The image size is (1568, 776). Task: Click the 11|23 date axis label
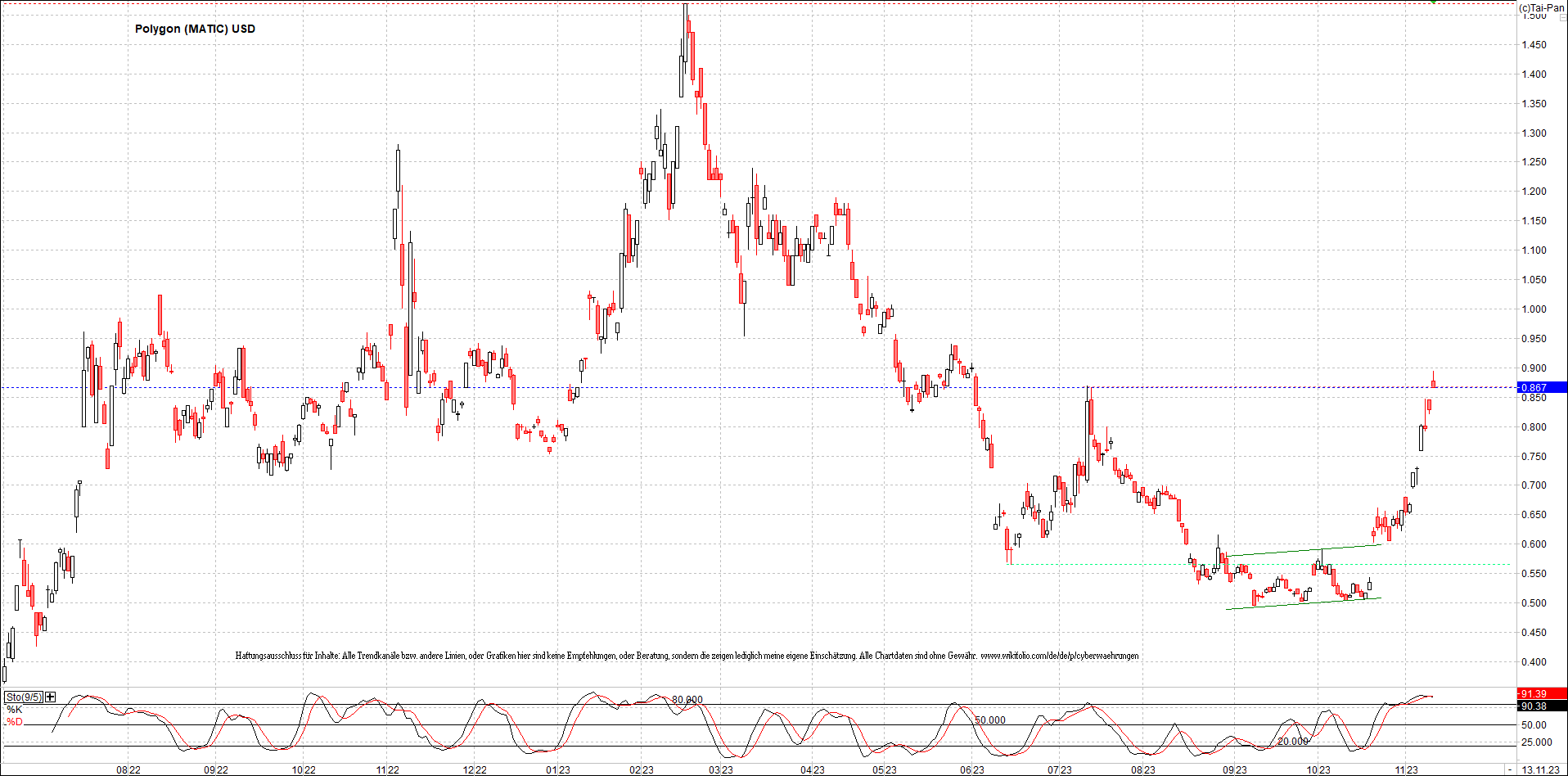coord(1407,769)
